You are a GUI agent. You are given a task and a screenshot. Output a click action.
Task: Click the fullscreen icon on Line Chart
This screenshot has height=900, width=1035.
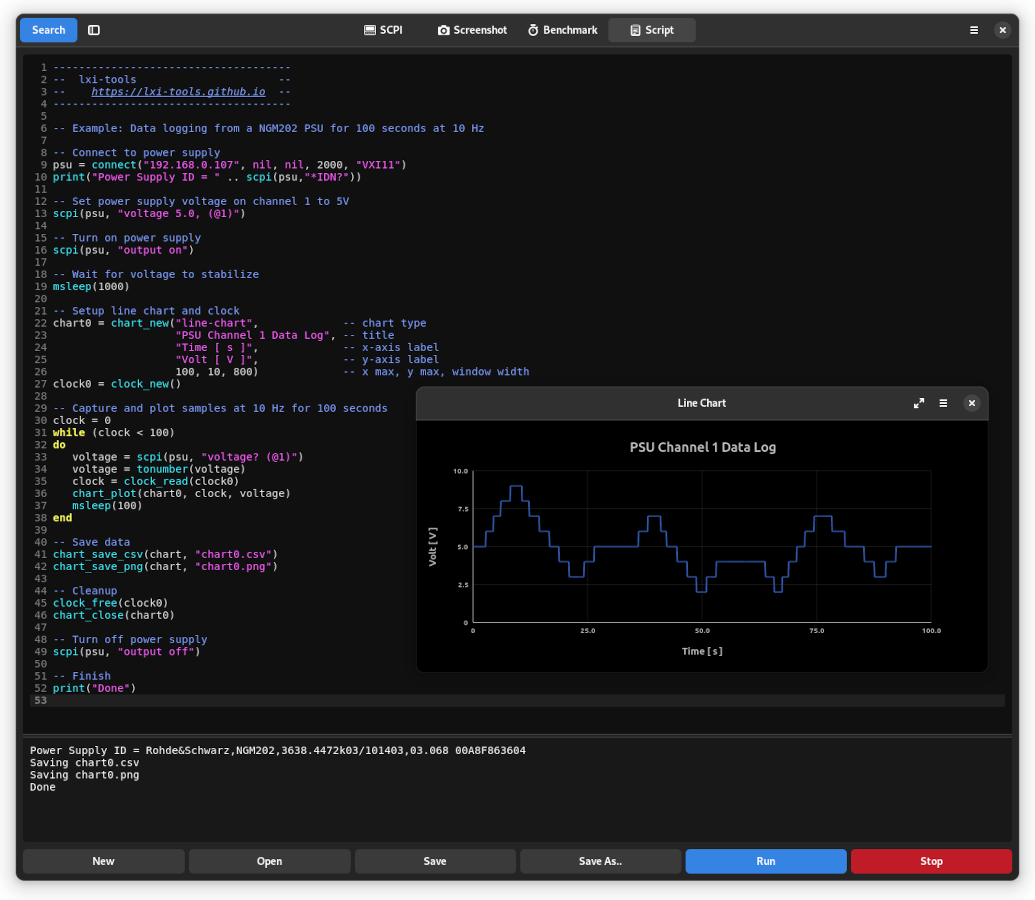(919, 403)
